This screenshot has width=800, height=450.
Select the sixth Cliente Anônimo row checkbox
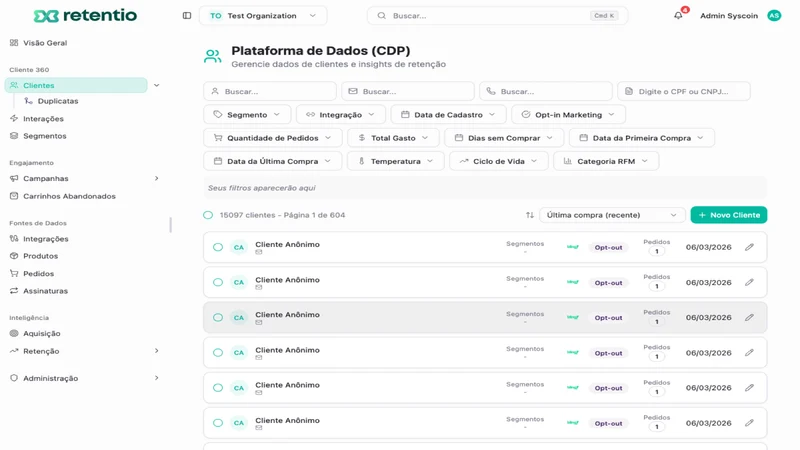click(218, 423)
